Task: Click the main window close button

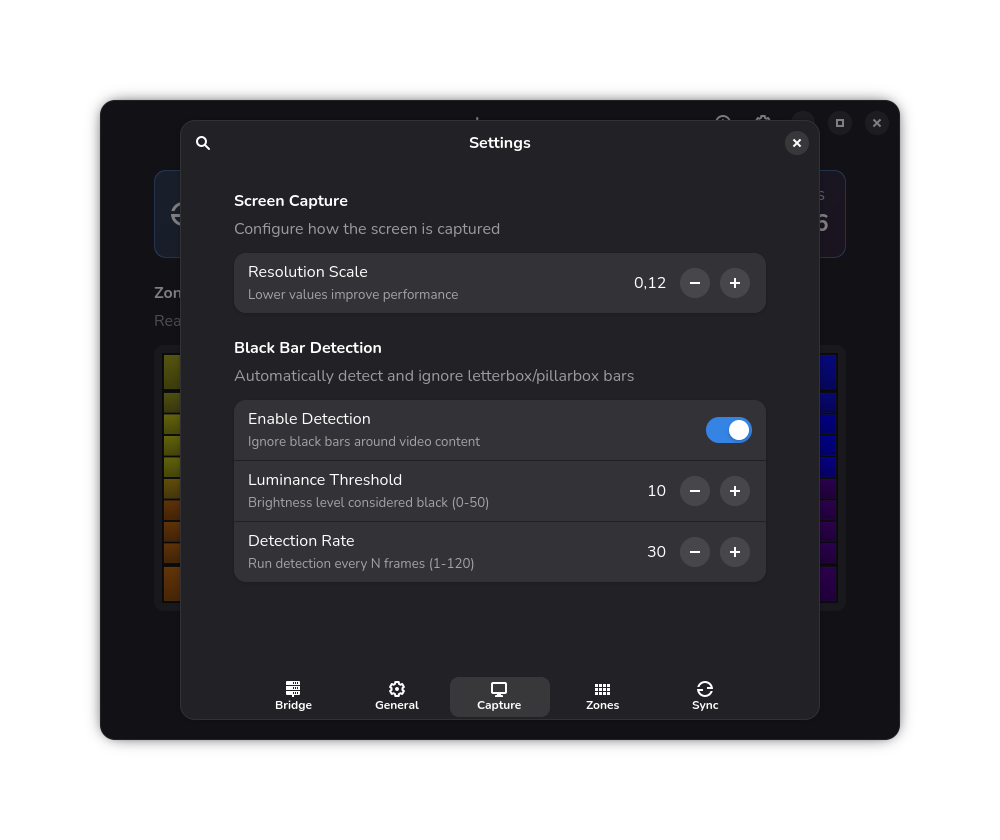Action: (x=877, y=123)
